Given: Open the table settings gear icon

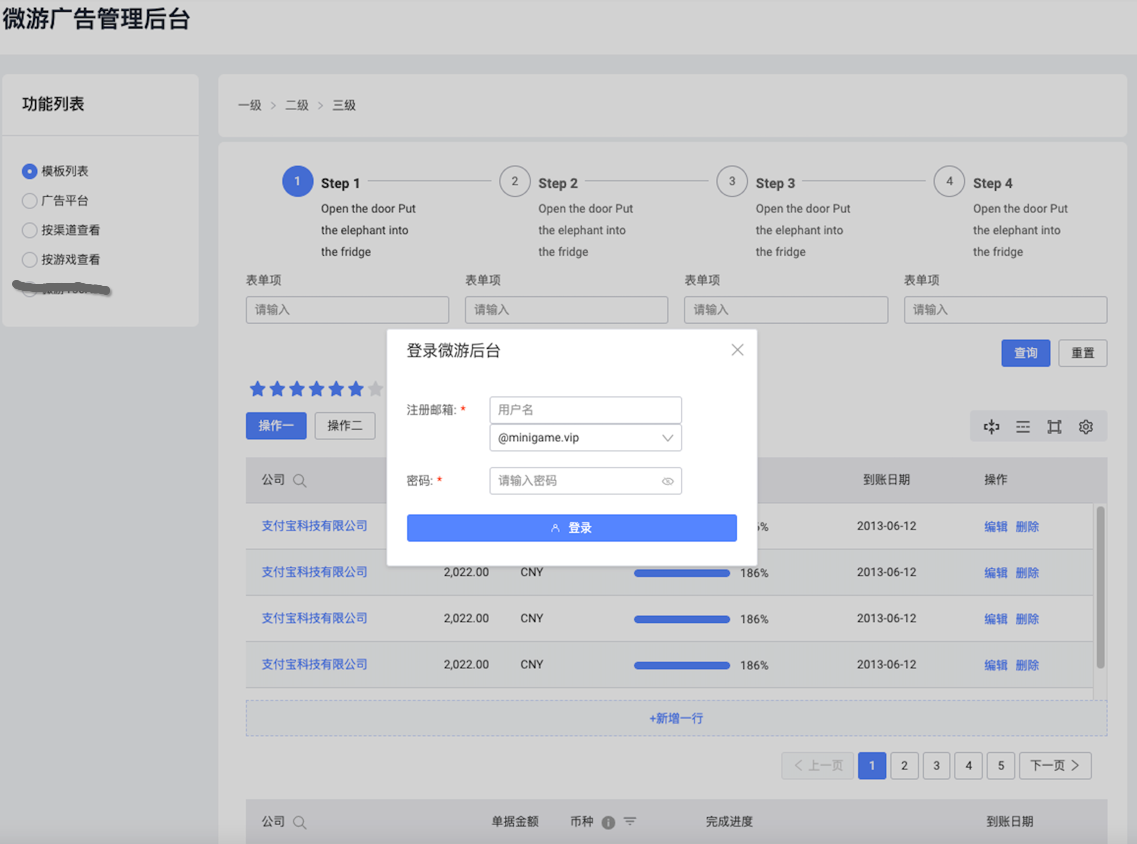Looking at the screenshot, I should click(1086, 426).
